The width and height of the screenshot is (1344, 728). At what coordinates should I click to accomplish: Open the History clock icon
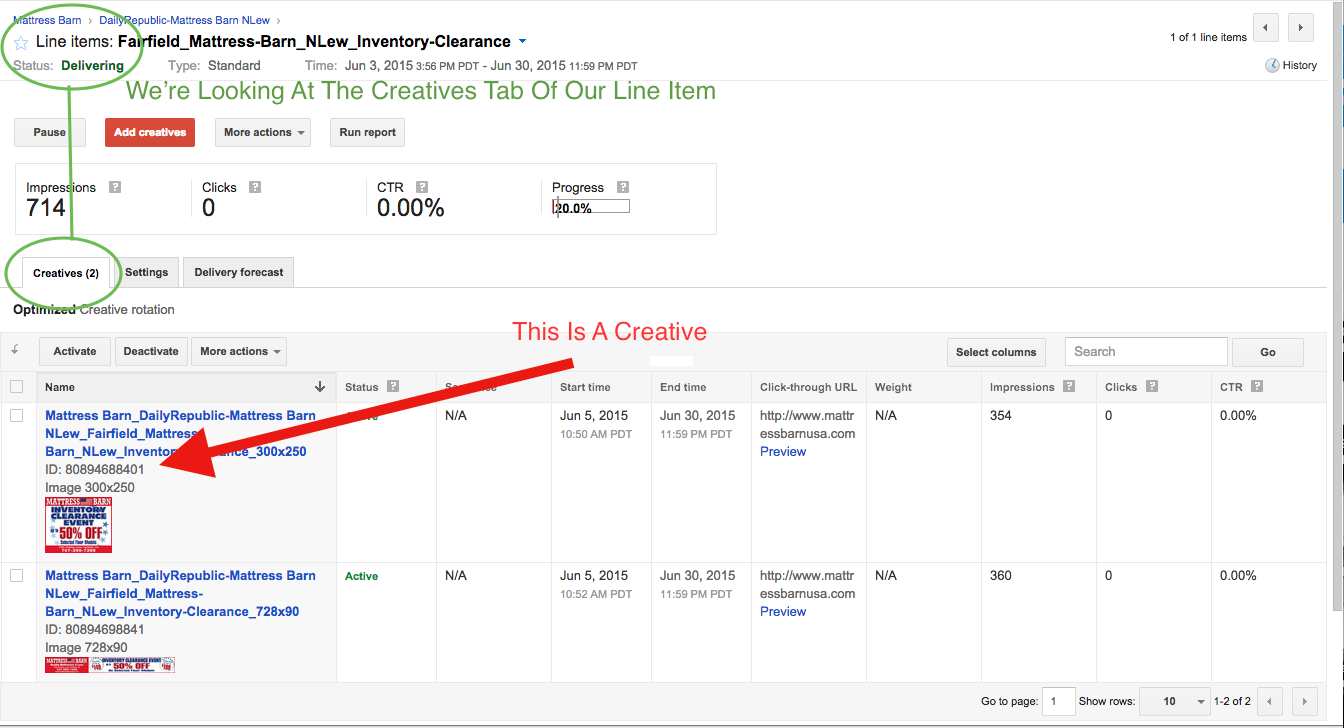[1272, 65]
